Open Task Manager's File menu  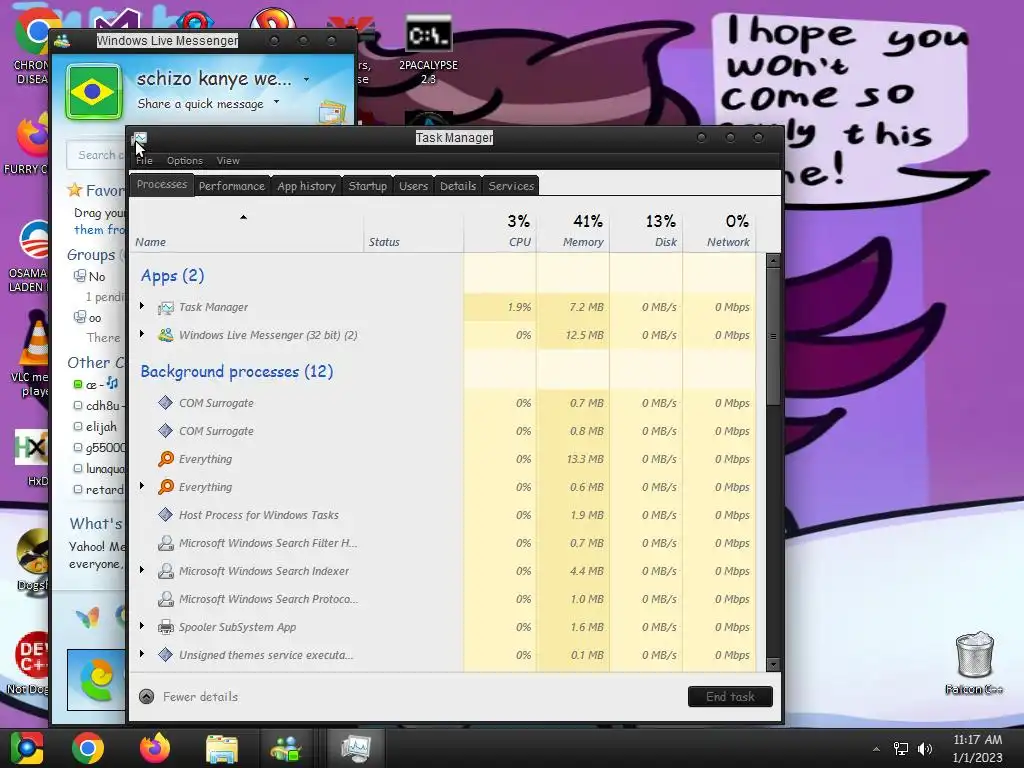[x=144, y=161]
